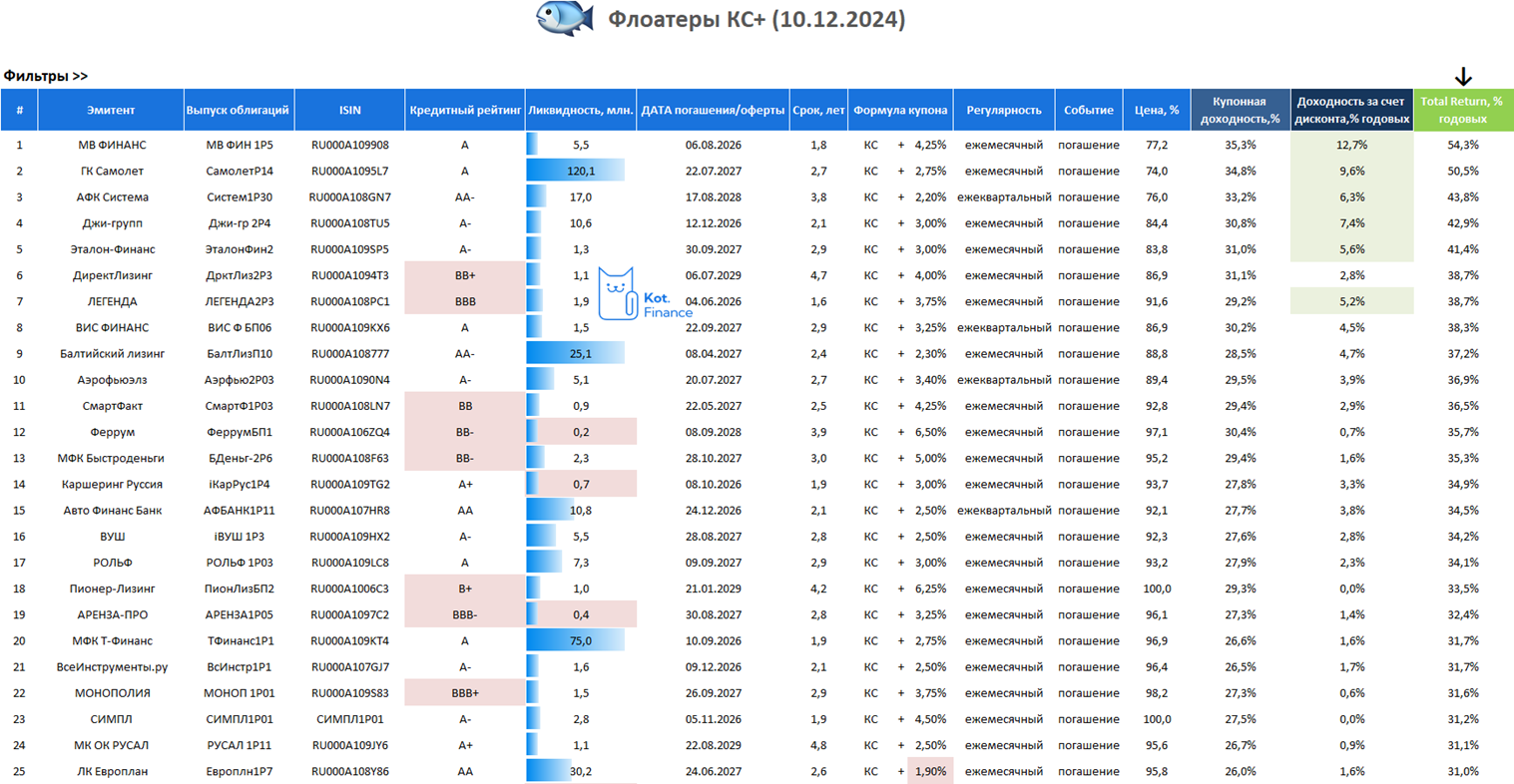Select pink rating cell BBB-
The image size is (1514, 784).
point(465,614)
